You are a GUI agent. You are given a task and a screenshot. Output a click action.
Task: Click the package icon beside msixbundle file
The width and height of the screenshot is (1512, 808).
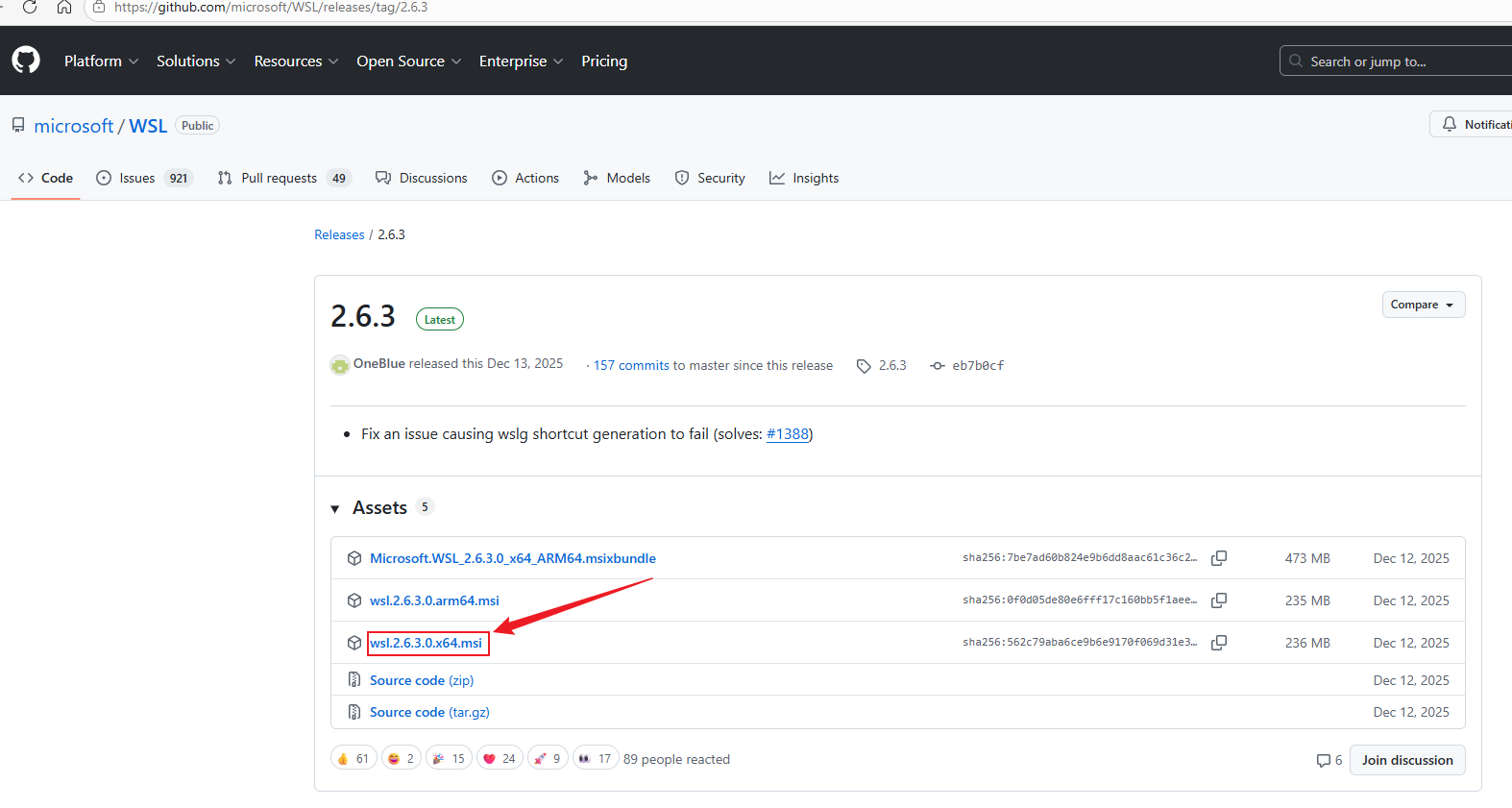[354, 558]
